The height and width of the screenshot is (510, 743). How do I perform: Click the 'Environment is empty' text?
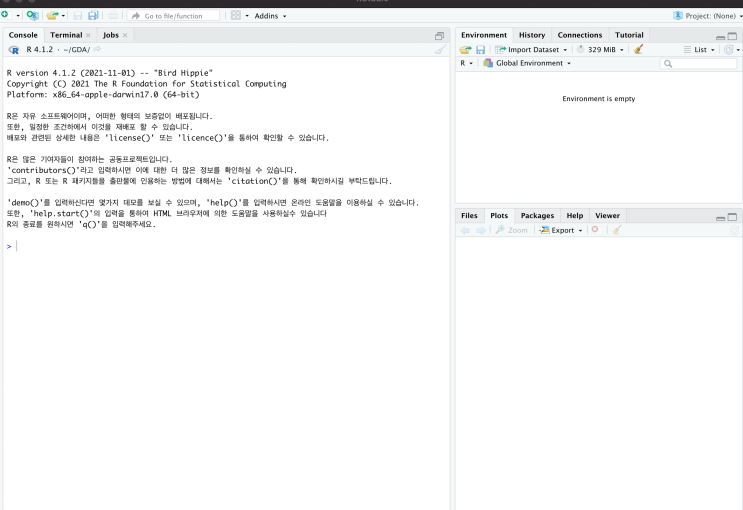pos(598,99)
